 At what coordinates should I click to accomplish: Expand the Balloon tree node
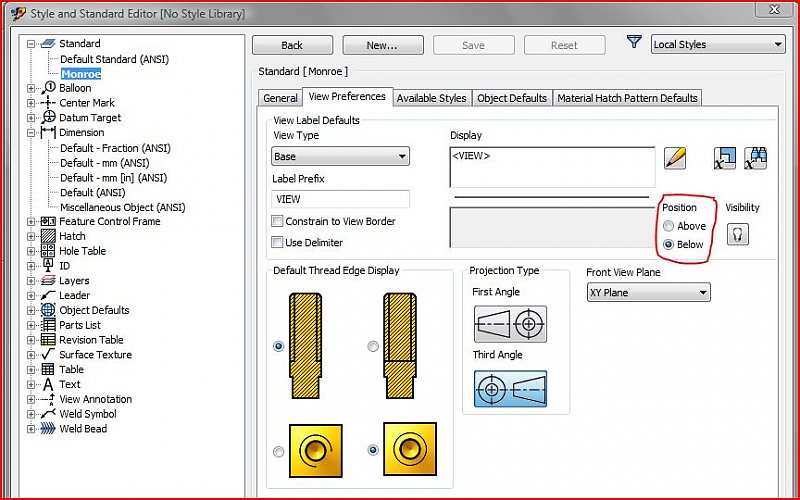[31, 88]
